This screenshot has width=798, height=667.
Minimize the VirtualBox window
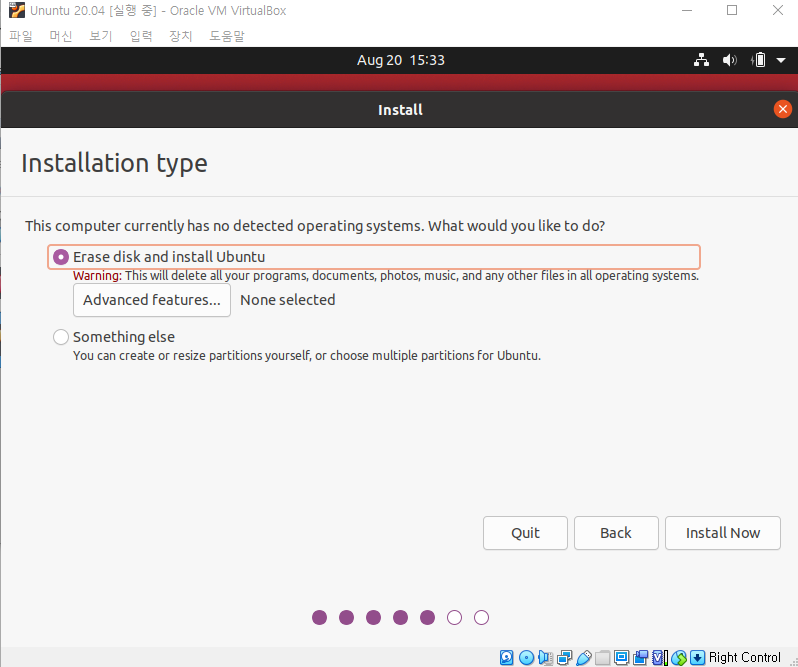[x=687, y=10]
